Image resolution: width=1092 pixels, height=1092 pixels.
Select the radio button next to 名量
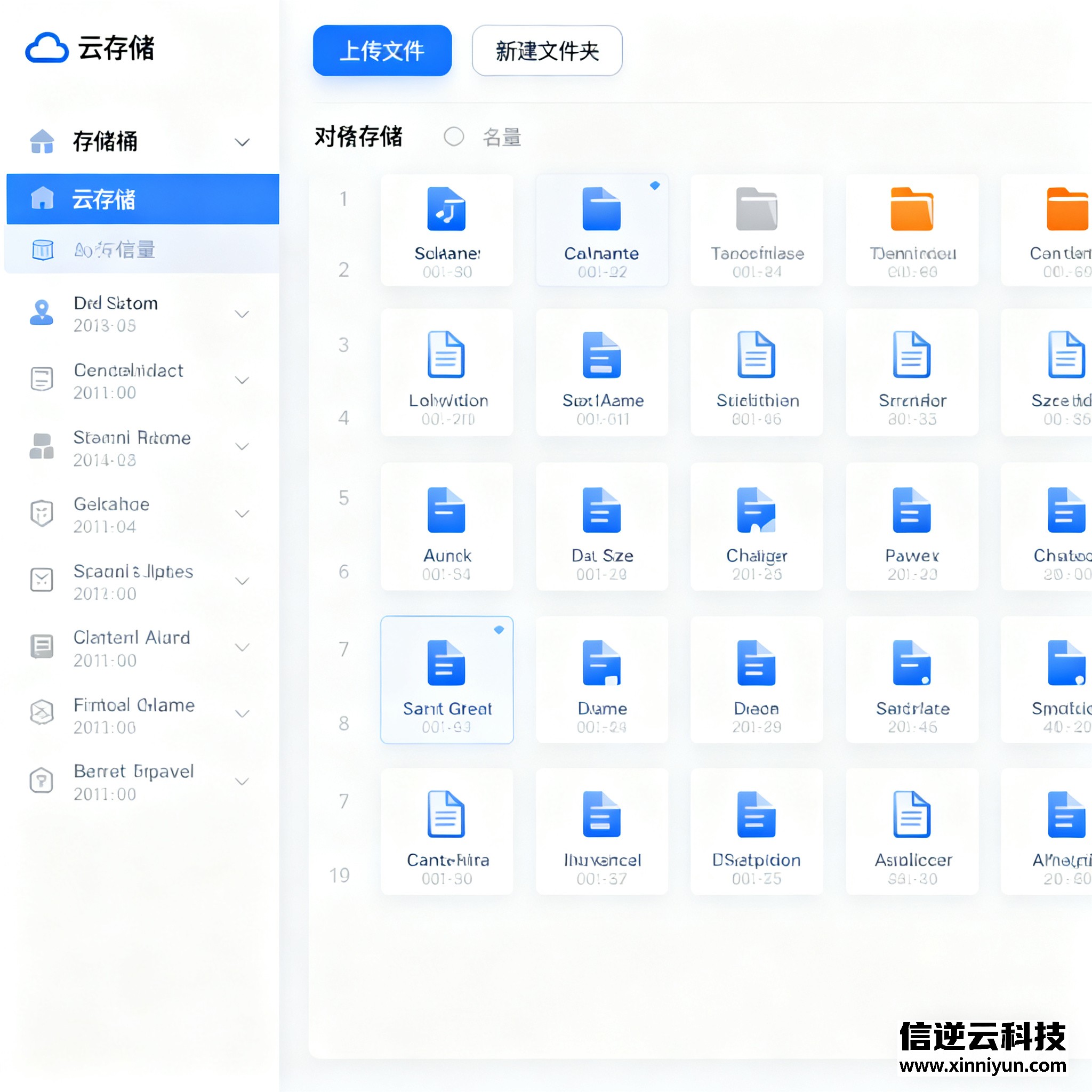pos(454,137)
